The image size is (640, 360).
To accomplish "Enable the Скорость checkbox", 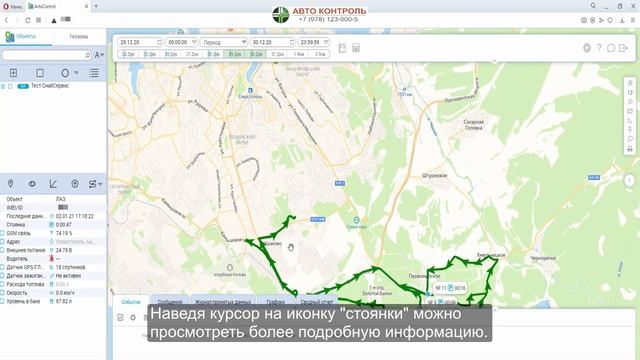I will tap(2, 293).
